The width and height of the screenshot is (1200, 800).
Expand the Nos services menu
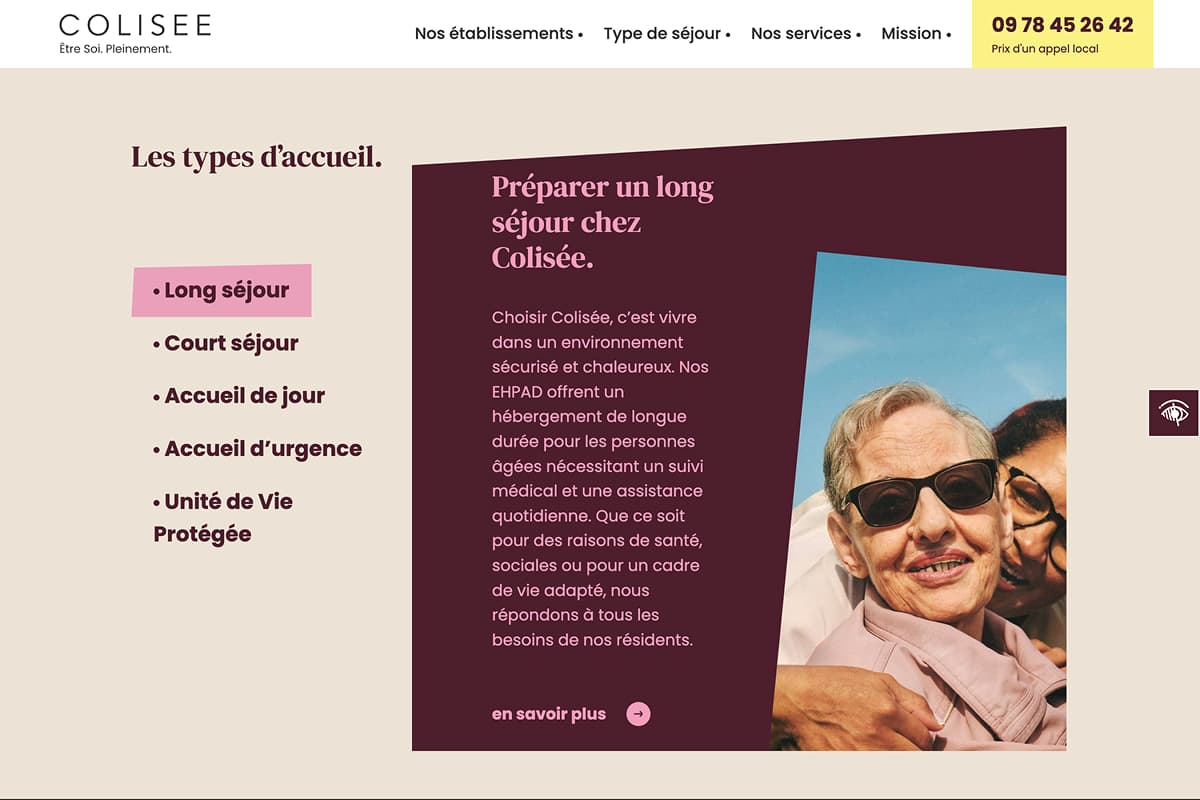coord(805,34)
